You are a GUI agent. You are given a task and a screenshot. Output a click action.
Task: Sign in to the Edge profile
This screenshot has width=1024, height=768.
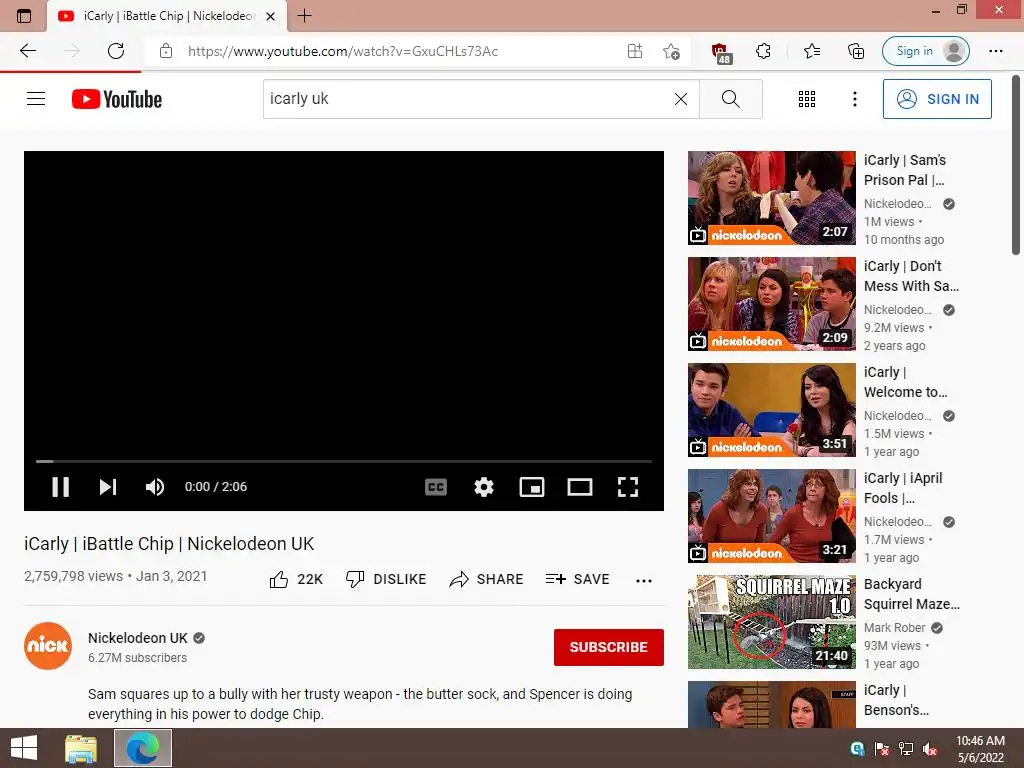[x=925, y=51]
